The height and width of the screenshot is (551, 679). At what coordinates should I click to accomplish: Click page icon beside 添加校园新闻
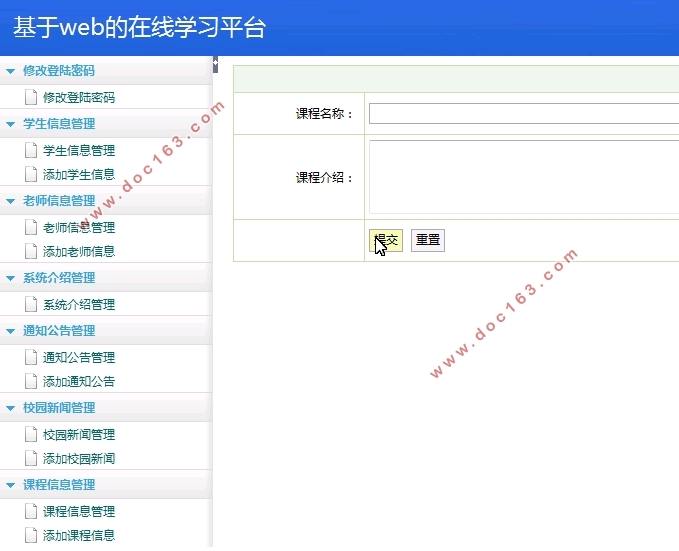coord(31,458)
